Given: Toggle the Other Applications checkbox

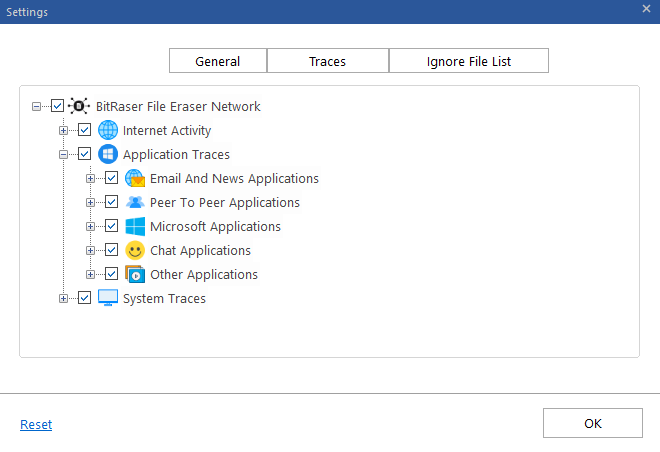Looking at the screenshot, I should tap(112, 274).
